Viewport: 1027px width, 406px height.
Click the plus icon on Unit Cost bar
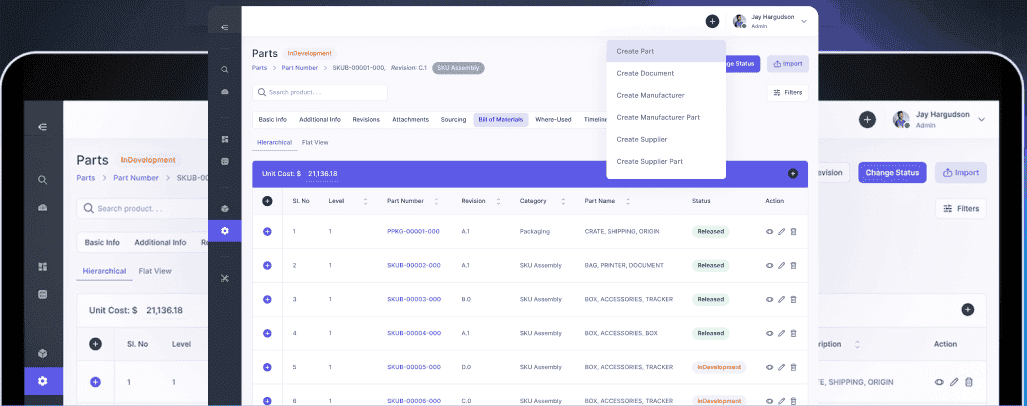point(793,173)
